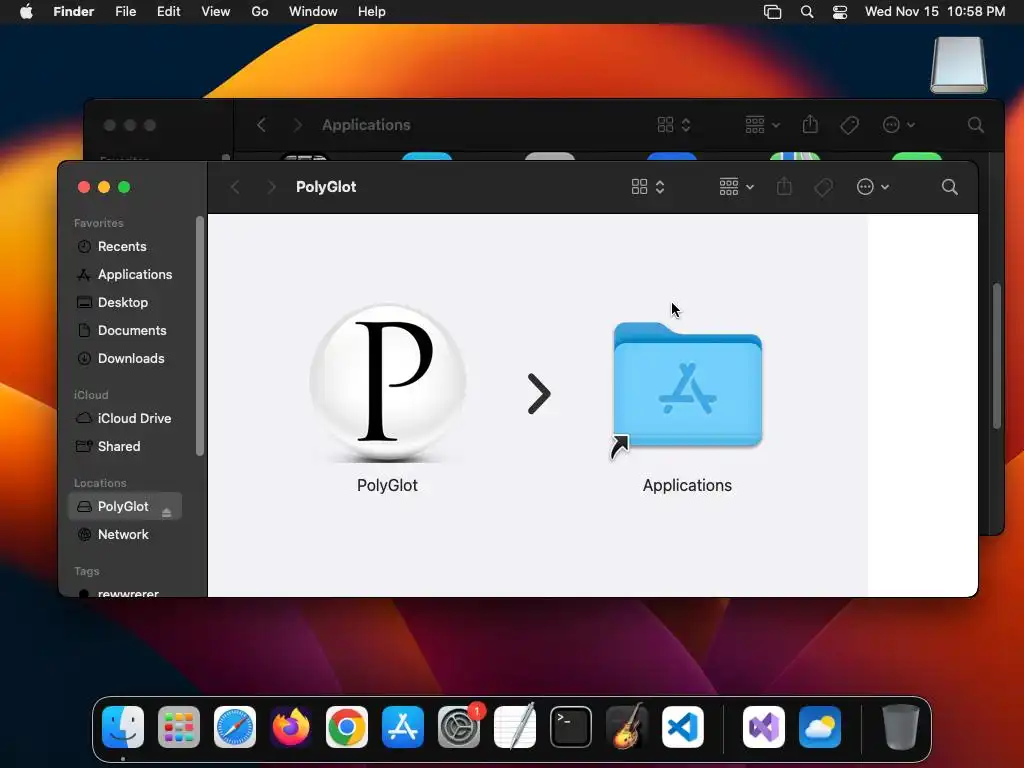Image resolution: width=1024 pixels, height=768 pixels.
Task: Open Recents in the sidebar
Action: point(121,246)
